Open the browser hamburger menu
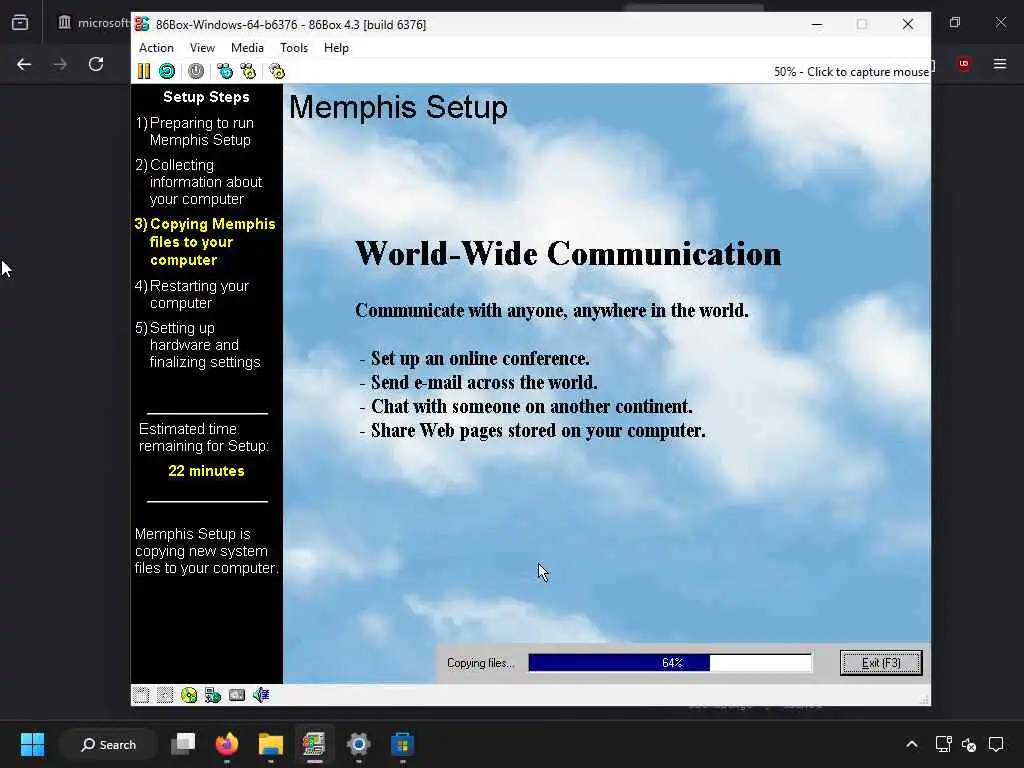Viewport: 1024px width, 768px height. coord(1000,64)
